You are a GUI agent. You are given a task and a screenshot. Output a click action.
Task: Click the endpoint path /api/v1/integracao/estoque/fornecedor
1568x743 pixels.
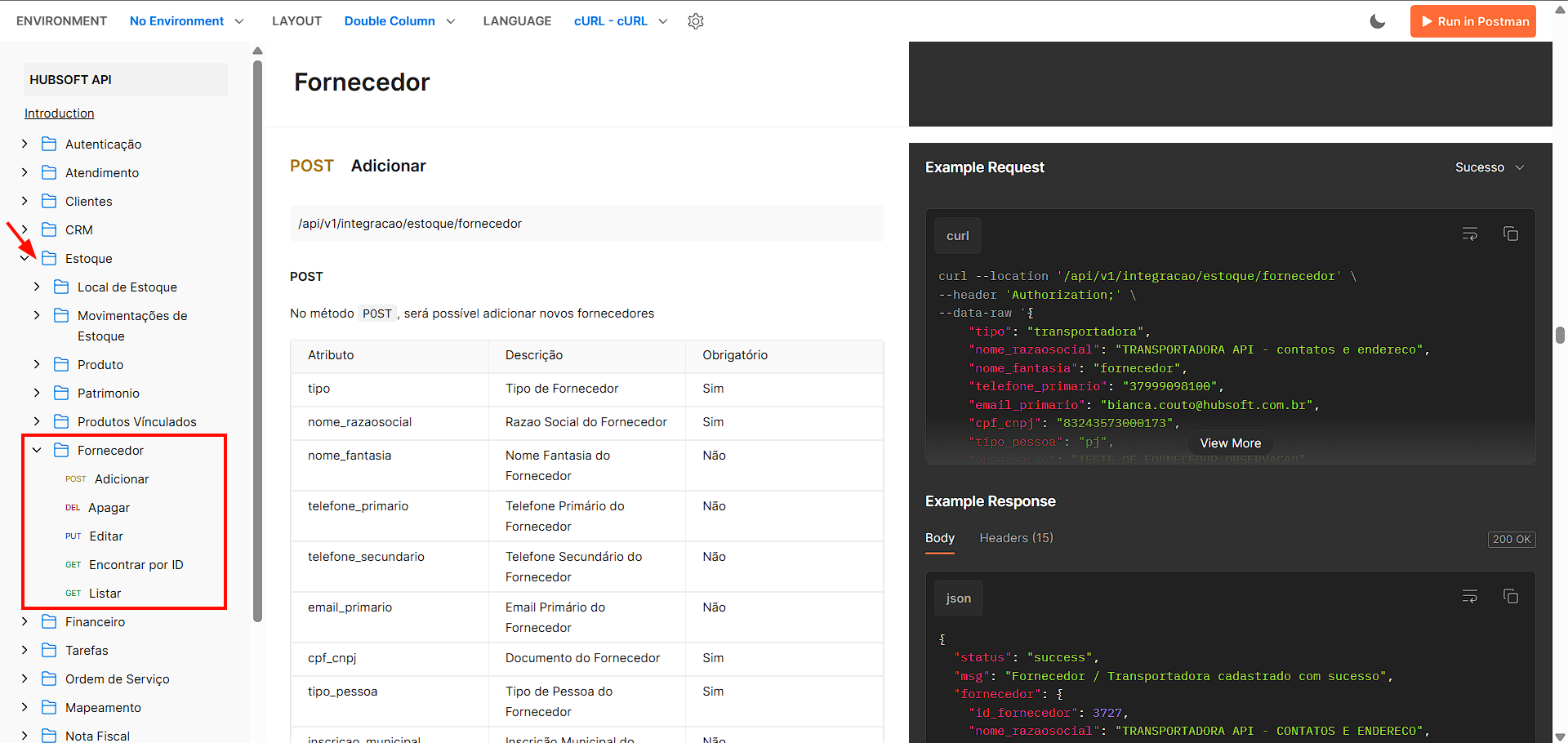pyautogui.click(x=410, y=224)
